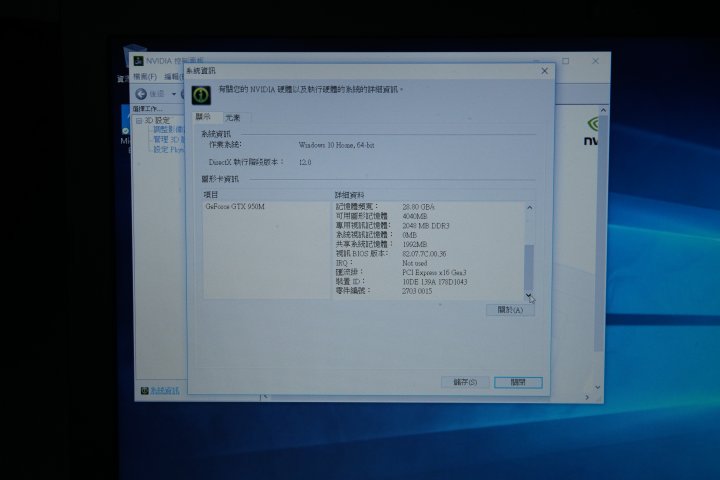Viewport: 720px width, 480px height.
Task: Click the right arrow of the control panel's horizontal scrollbar
Action: coord(587,397)
